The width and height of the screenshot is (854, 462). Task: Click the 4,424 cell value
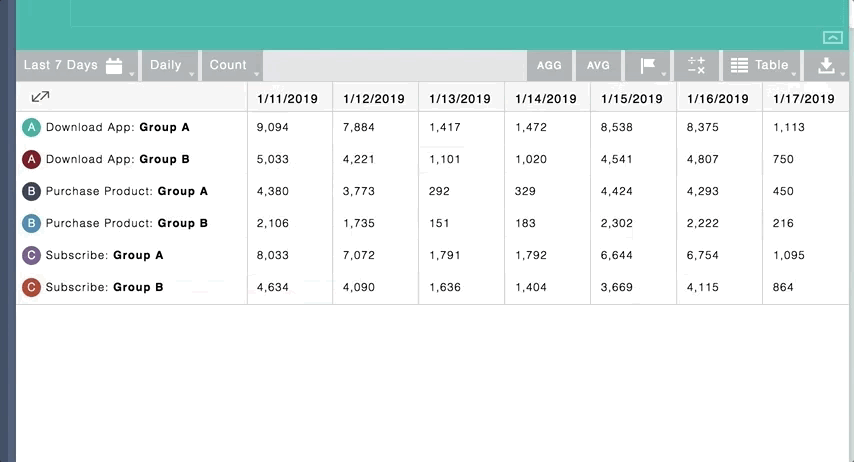point(617,191)
